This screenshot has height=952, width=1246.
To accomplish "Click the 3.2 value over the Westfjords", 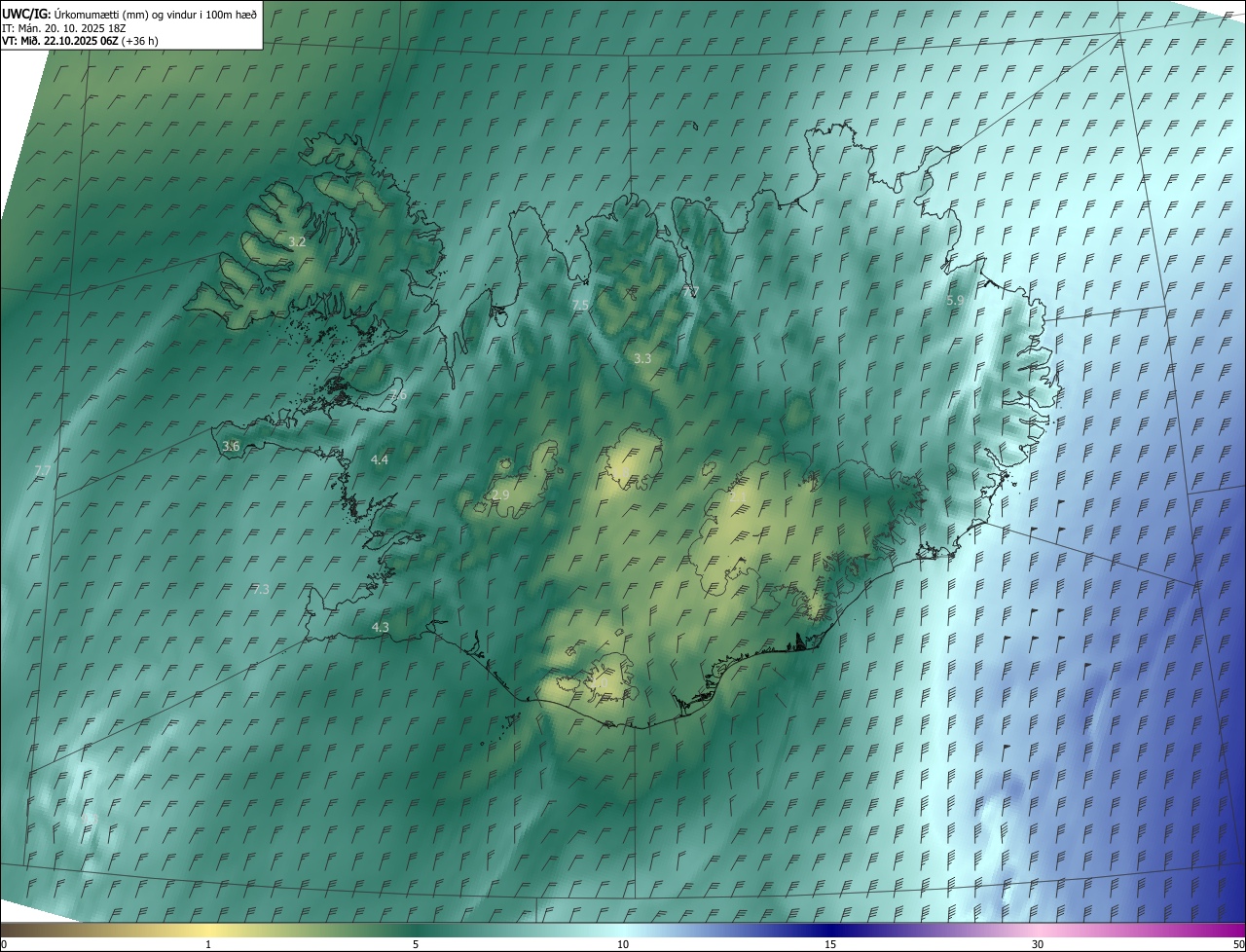I will point(298,241).
